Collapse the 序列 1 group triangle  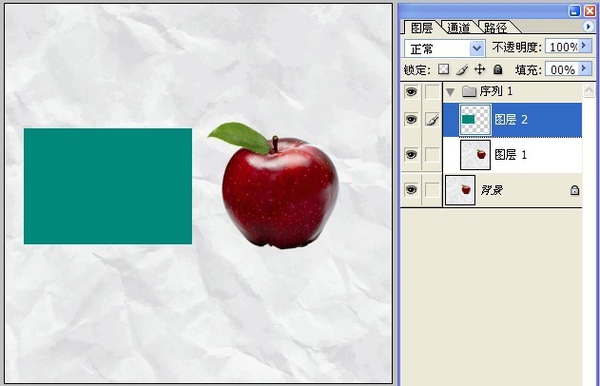(x=450, y=92)
